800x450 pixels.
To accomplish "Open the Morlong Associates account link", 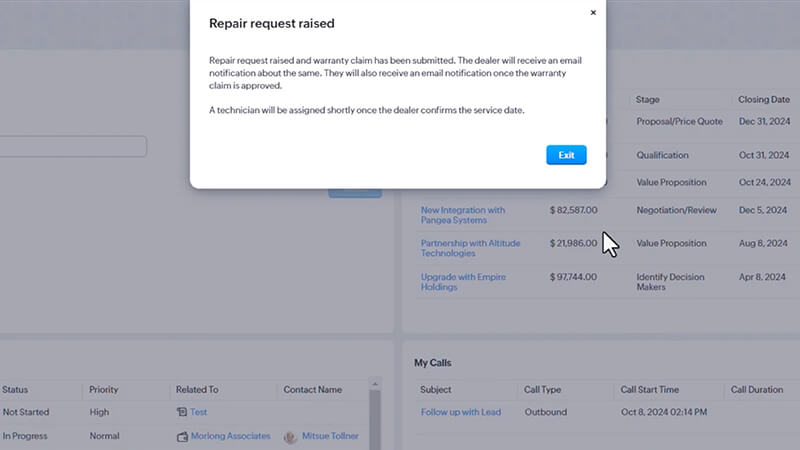I will coord(231,436).
